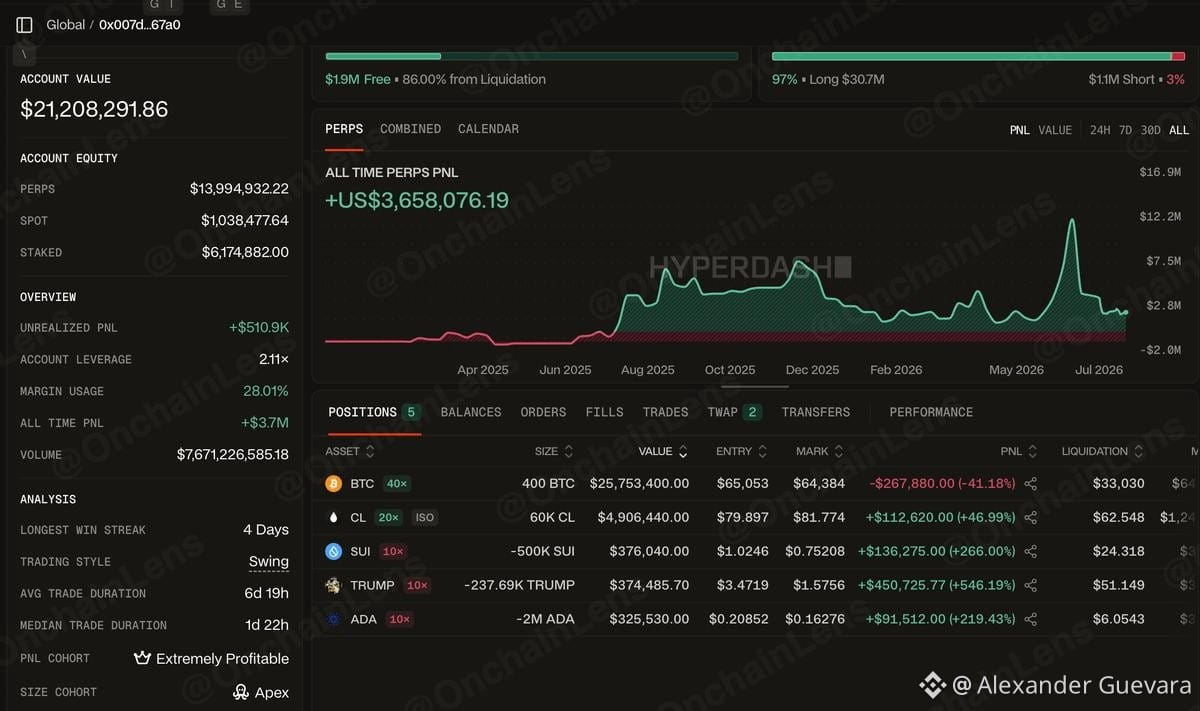
Task: Click BTC value $25,753,400.00
Action: (x=639, y=484)
